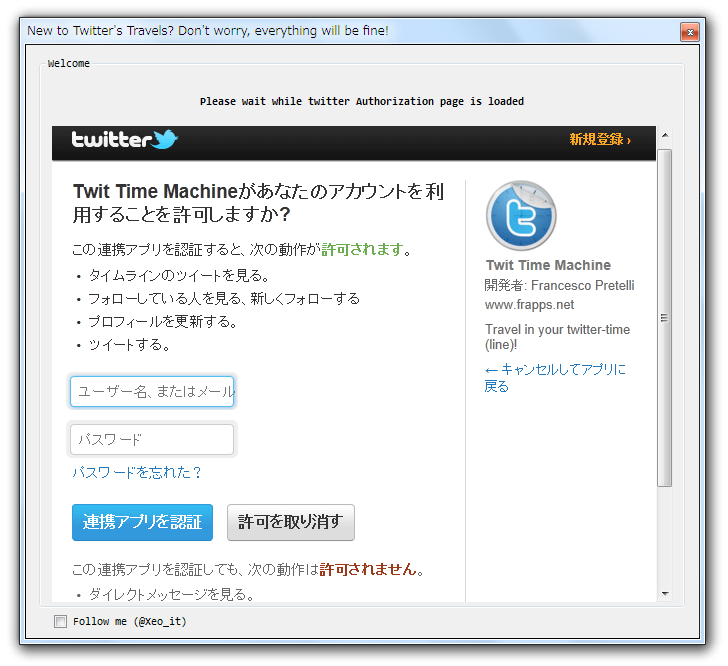Tick the Follow me (@Xeo_it) checkbox
The image size is (728, 666).
(x=60, y=621)
